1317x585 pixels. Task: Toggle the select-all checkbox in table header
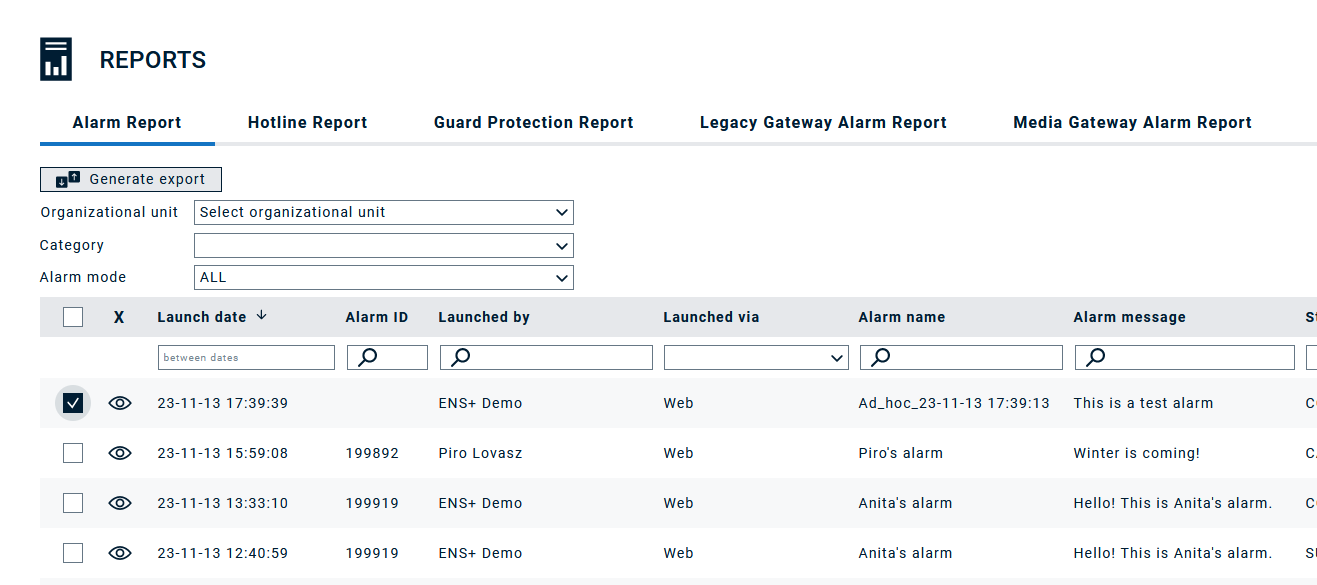[x=73, y=317]
